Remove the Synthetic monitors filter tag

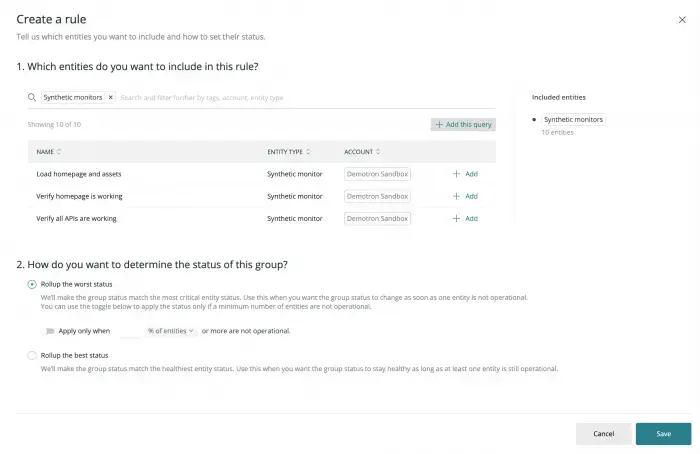pyautogui.click(x=111, y=98)
